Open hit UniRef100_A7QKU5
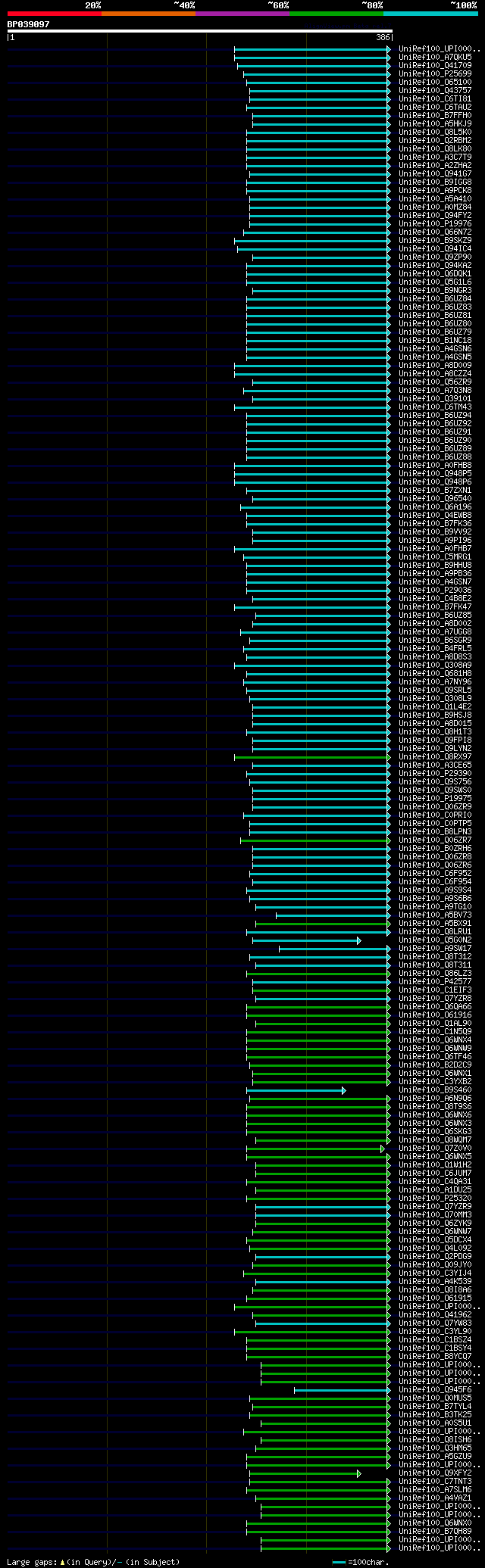 [435, 57]
